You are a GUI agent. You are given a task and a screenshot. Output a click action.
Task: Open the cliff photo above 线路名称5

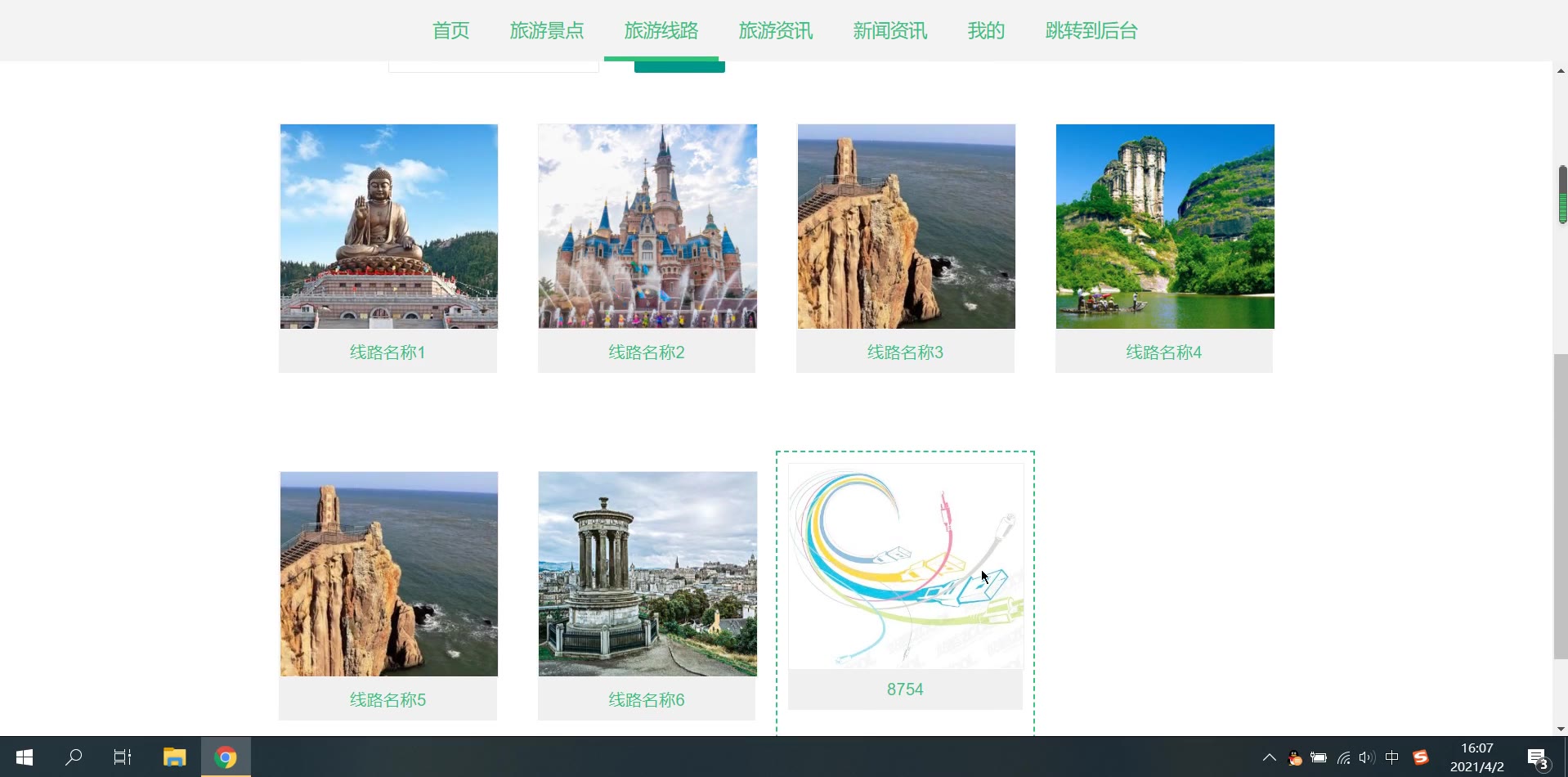(388, 574)
